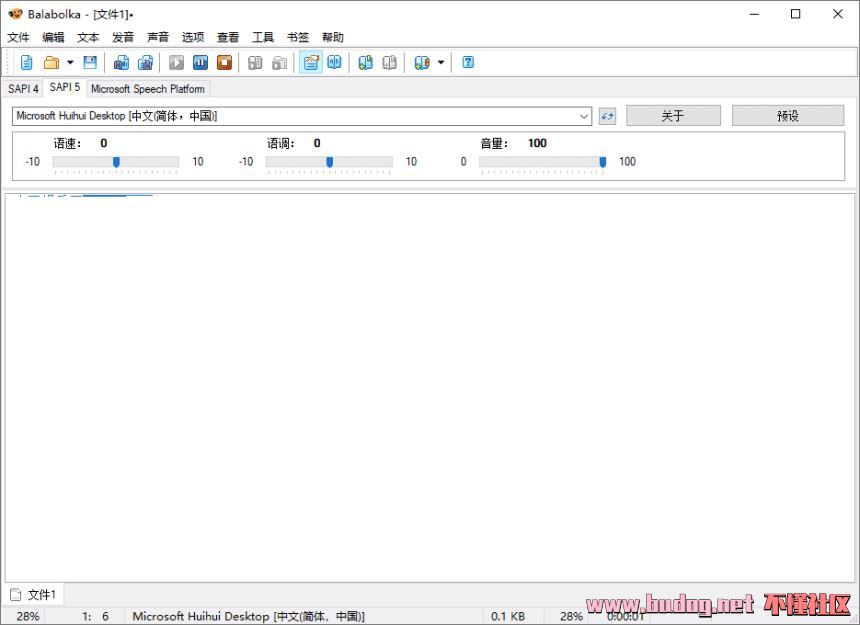
Task: Open the 文件 menu
Action: coord(18,37)
